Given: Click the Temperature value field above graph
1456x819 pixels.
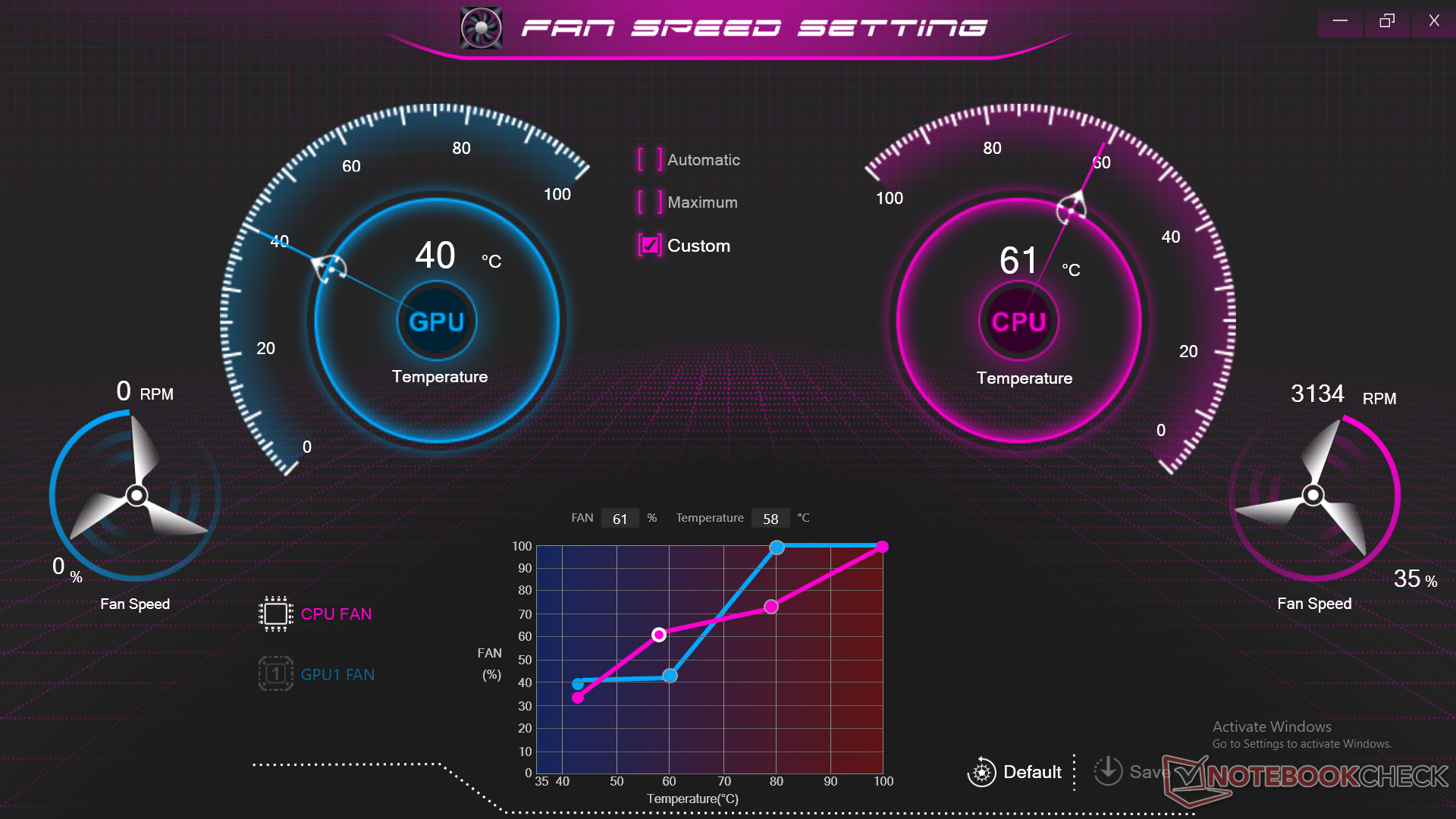Looking at the screenshot, I should click(x=770, y=519).
